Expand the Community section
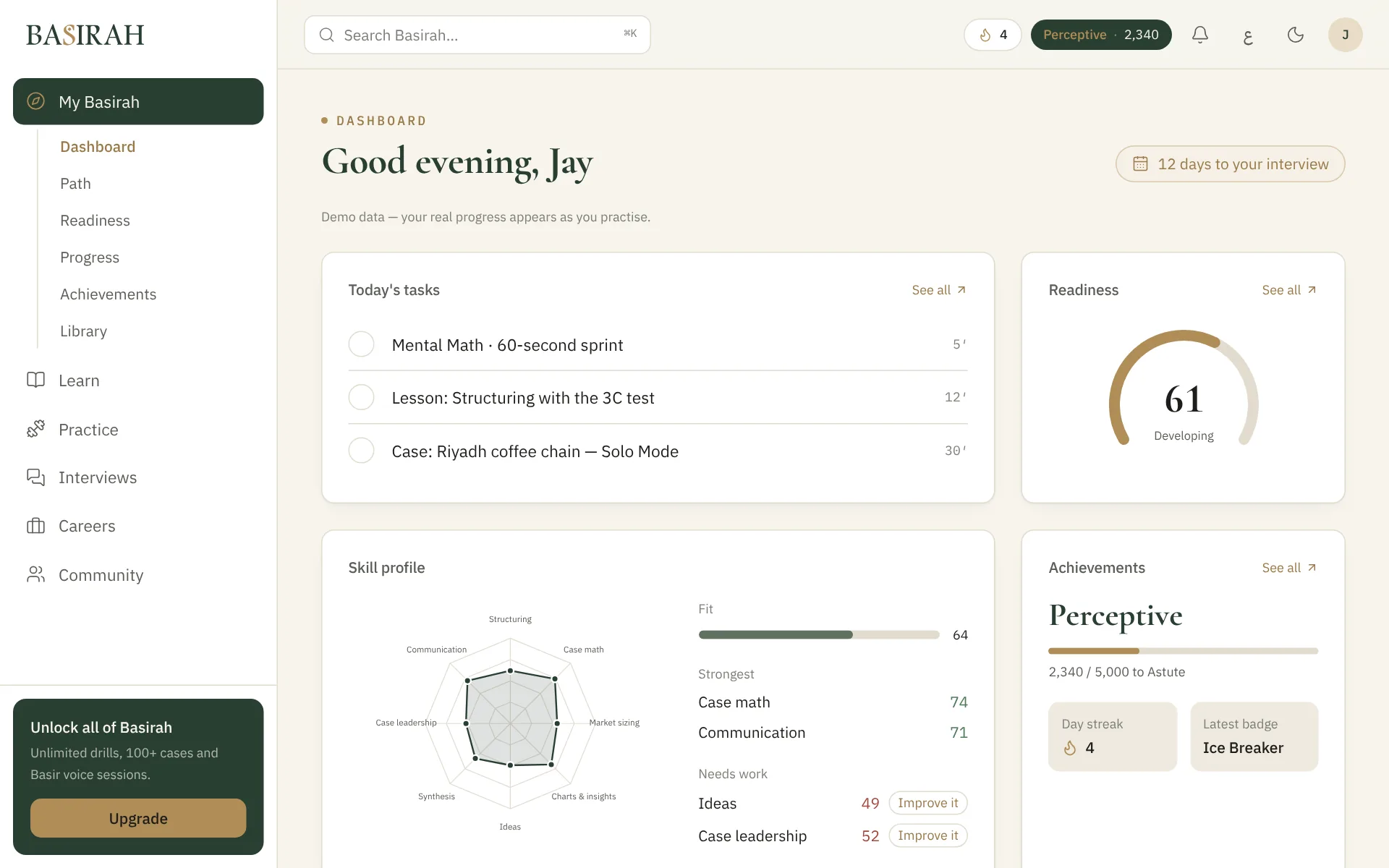This screenshot has height=868, width=1389. click(x=138, y=574)
